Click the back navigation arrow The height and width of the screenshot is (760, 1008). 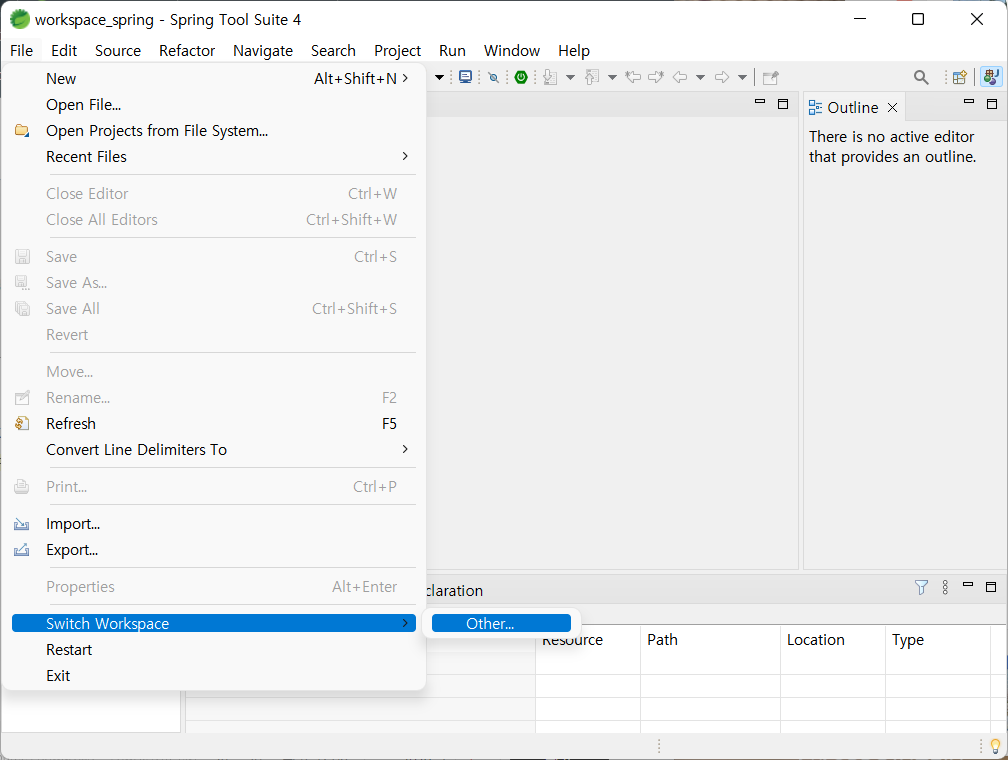click(x=680, y=77)
